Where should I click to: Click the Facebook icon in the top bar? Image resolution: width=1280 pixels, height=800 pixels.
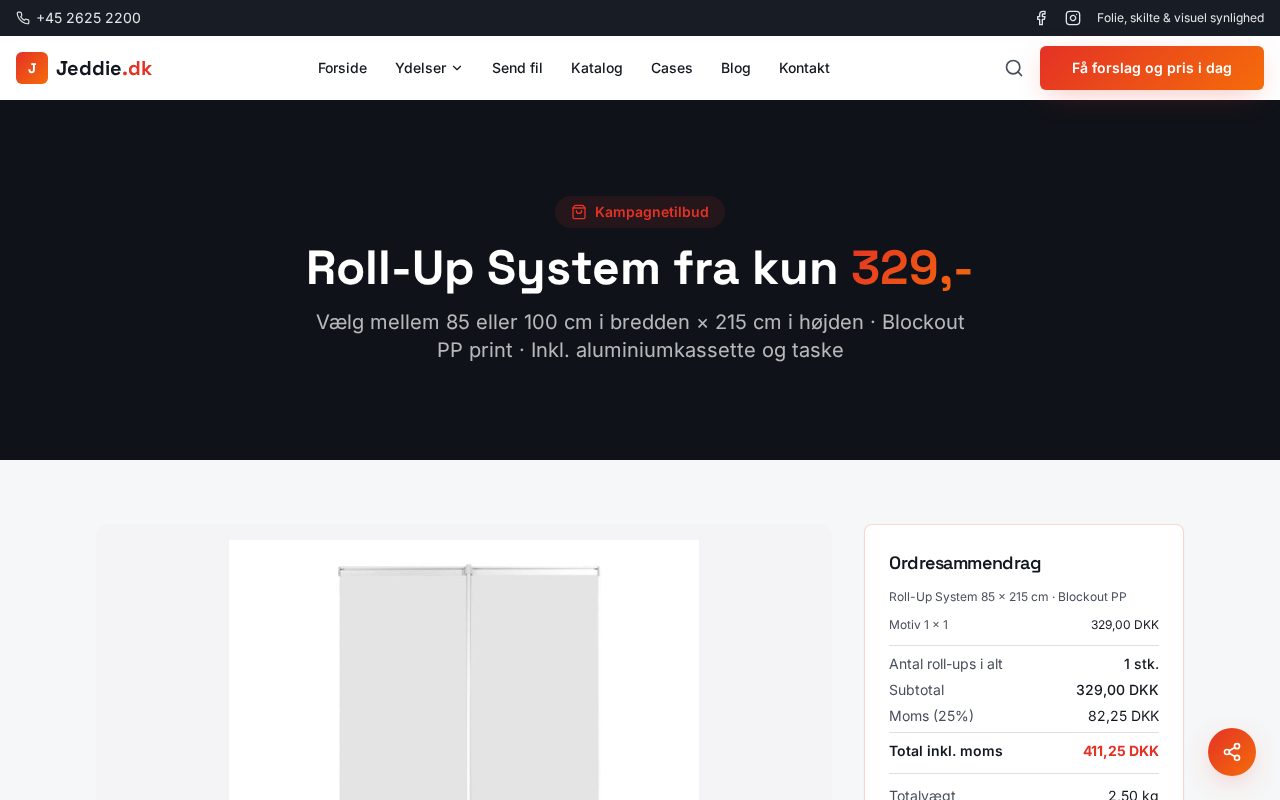coord(1041,18)
